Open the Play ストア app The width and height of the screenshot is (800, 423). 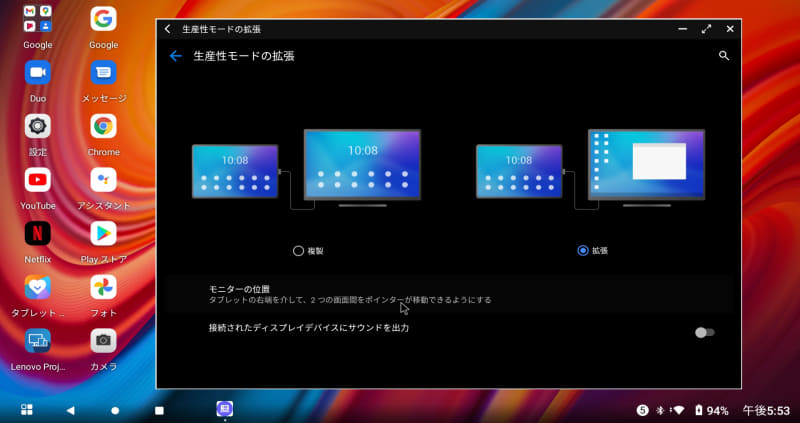pyautogui.click(x=104, y=233)
